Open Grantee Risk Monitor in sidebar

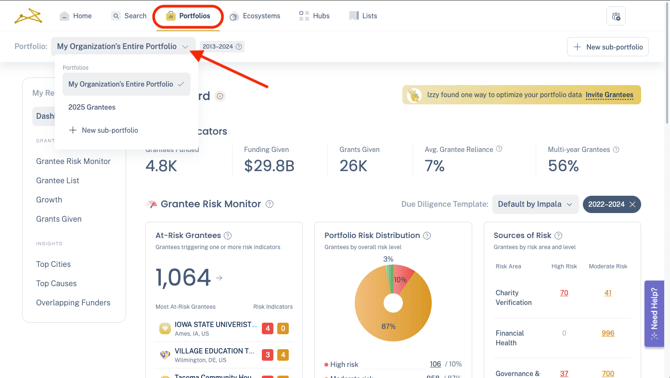73,161
